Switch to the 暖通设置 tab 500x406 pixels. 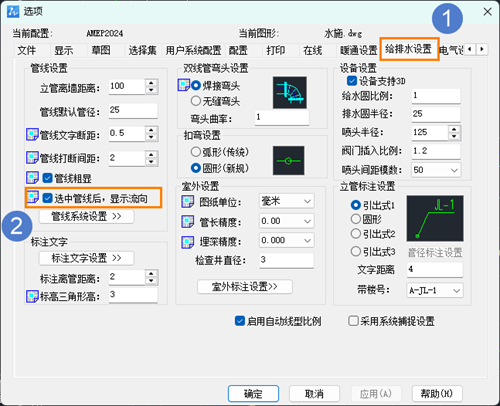[x=358, y=50]
